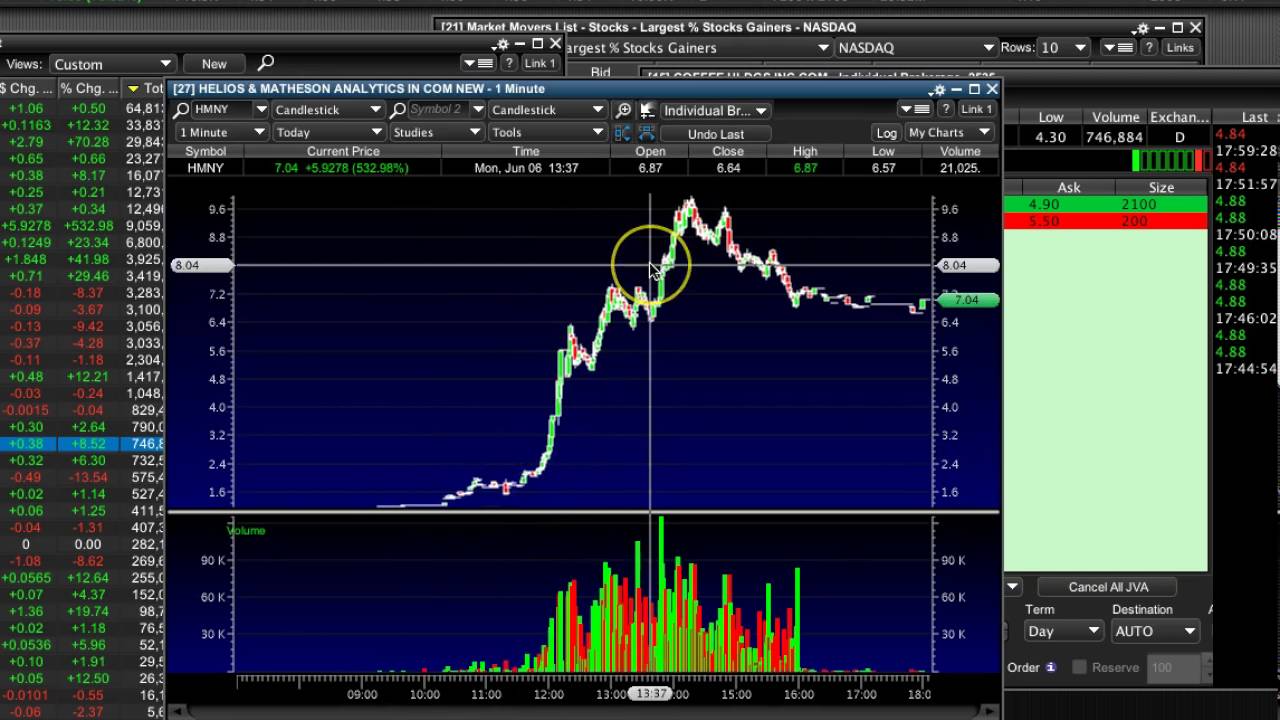This screenshot has width=1280, height=720.
Task: Select the +5.9278 +532.98 watchlist row
Action: coord(82,226)
